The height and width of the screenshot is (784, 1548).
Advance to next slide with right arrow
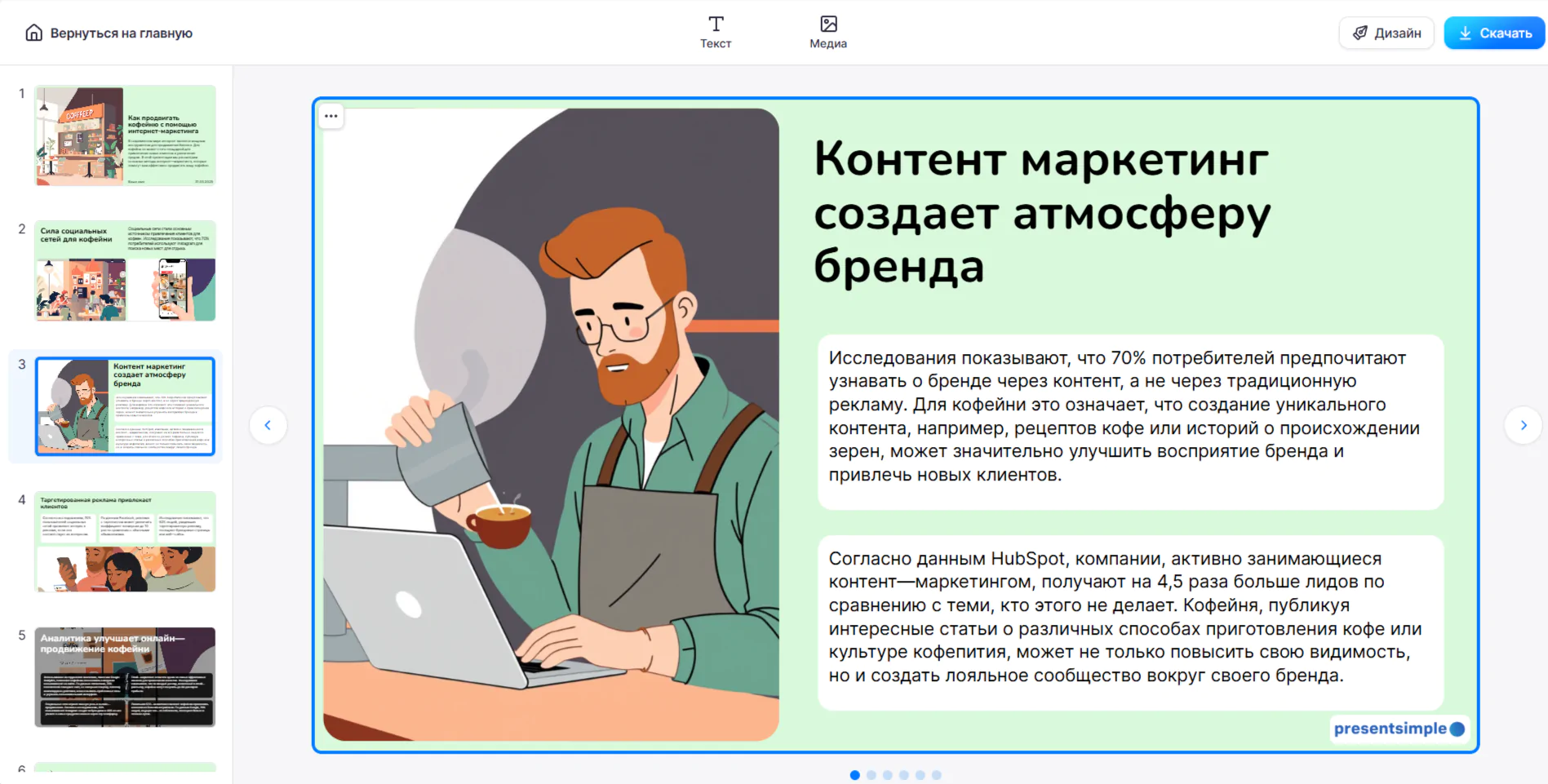pos(1523,425)
